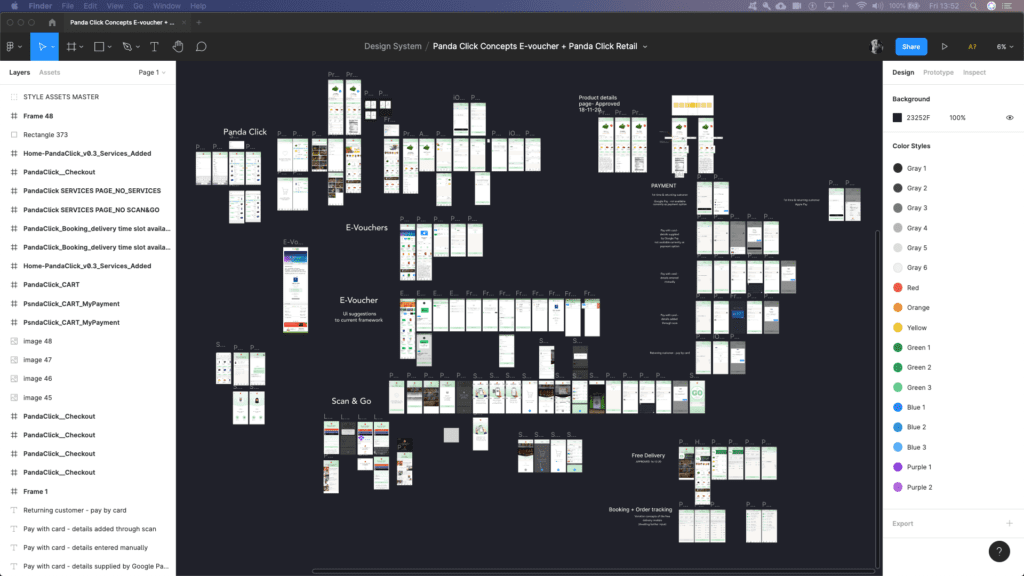Expand the shape tools dropdown arrow
This screenshot has width=1024, height=576.
tap(109, 47)
